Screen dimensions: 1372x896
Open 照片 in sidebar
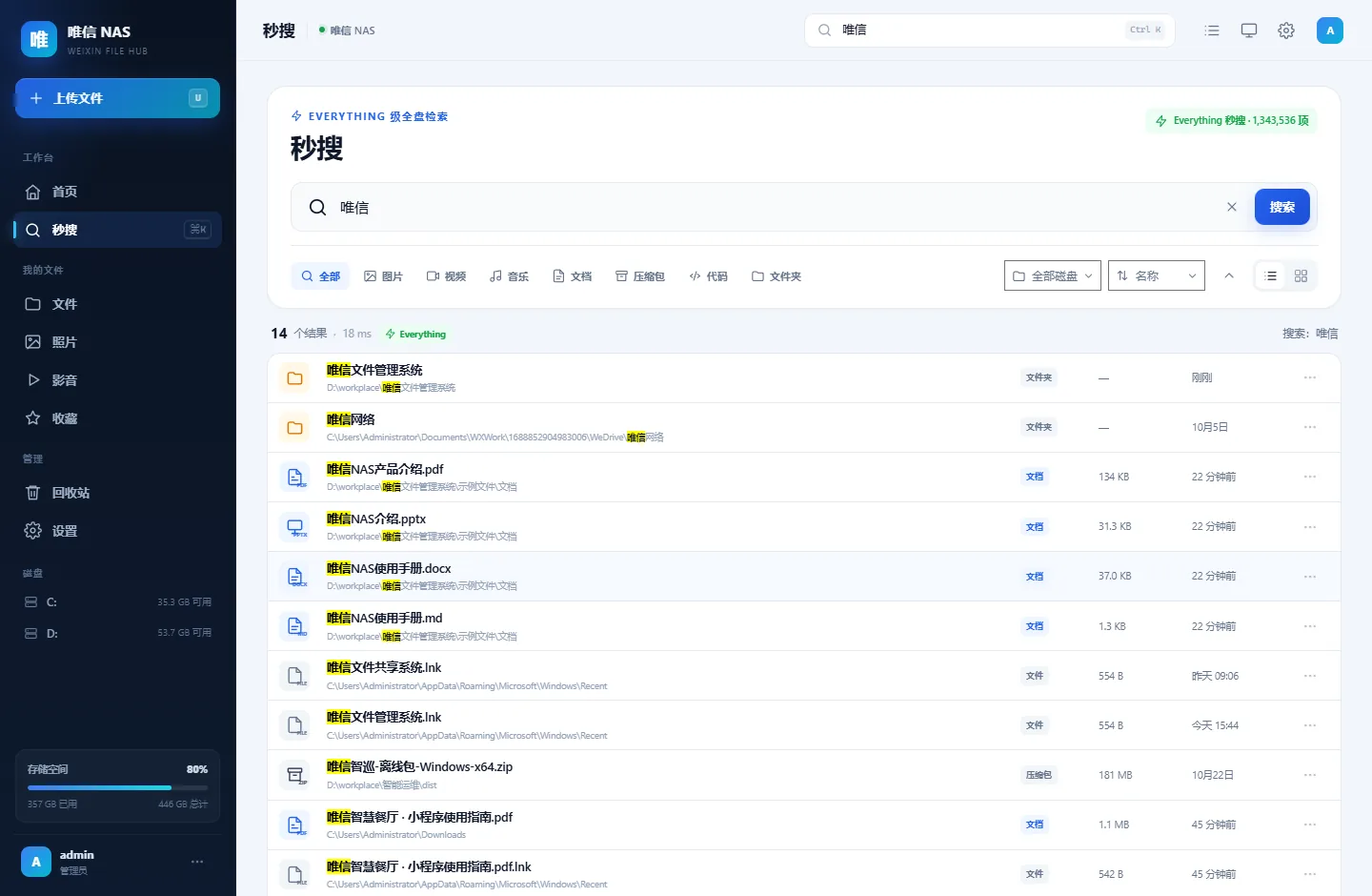(117, 342)
